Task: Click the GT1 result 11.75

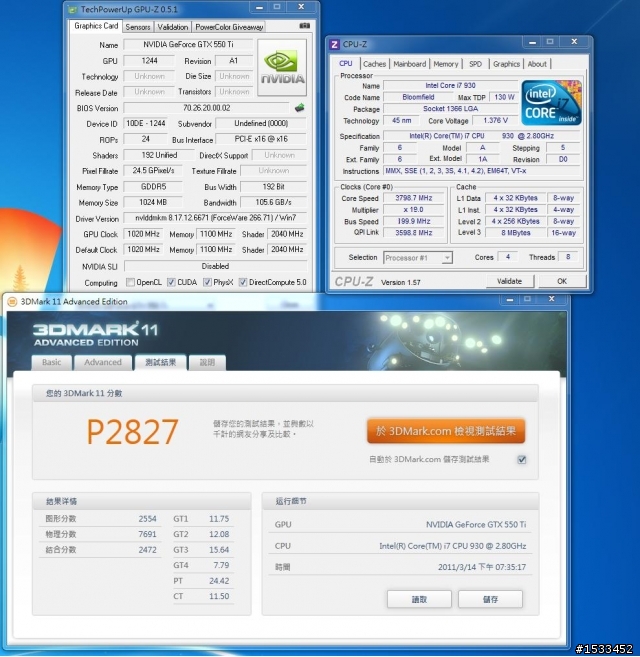Action: point(219,519)
